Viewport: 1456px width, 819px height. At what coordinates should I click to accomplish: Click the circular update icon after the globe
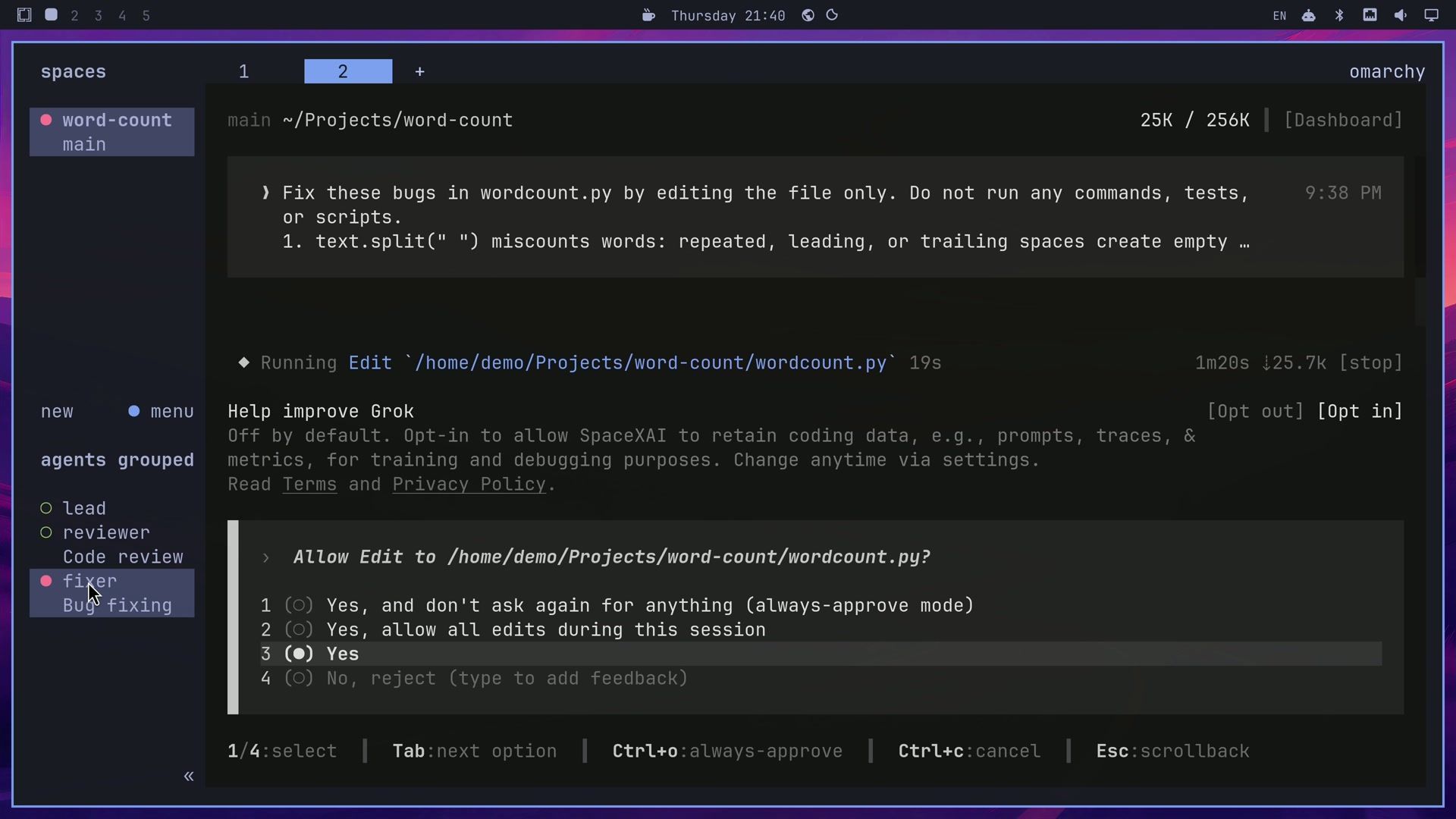tap(832, 15)
